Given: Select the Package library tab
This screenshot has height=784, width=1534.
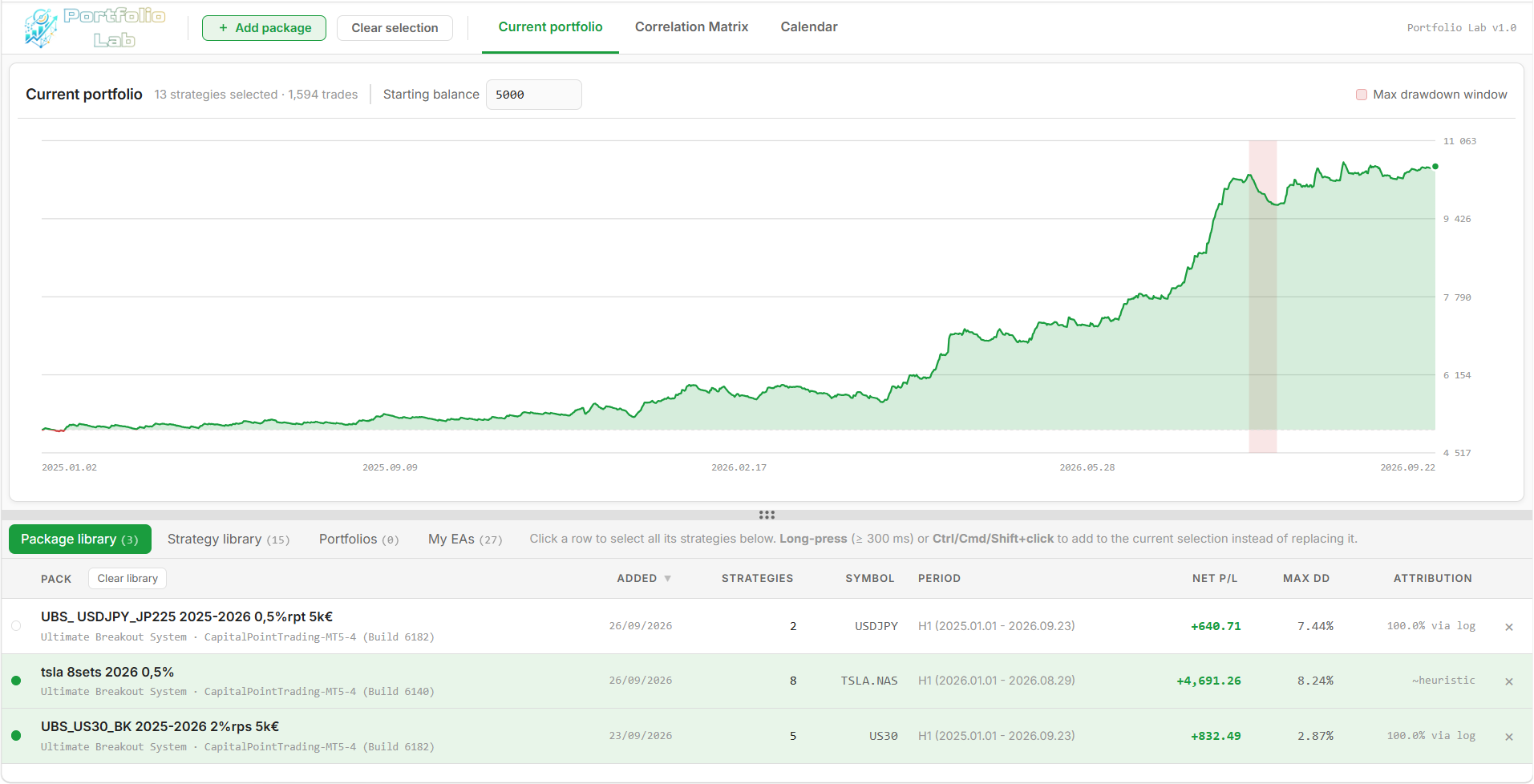Looking at the screenshot, I should tap(79, 540).
